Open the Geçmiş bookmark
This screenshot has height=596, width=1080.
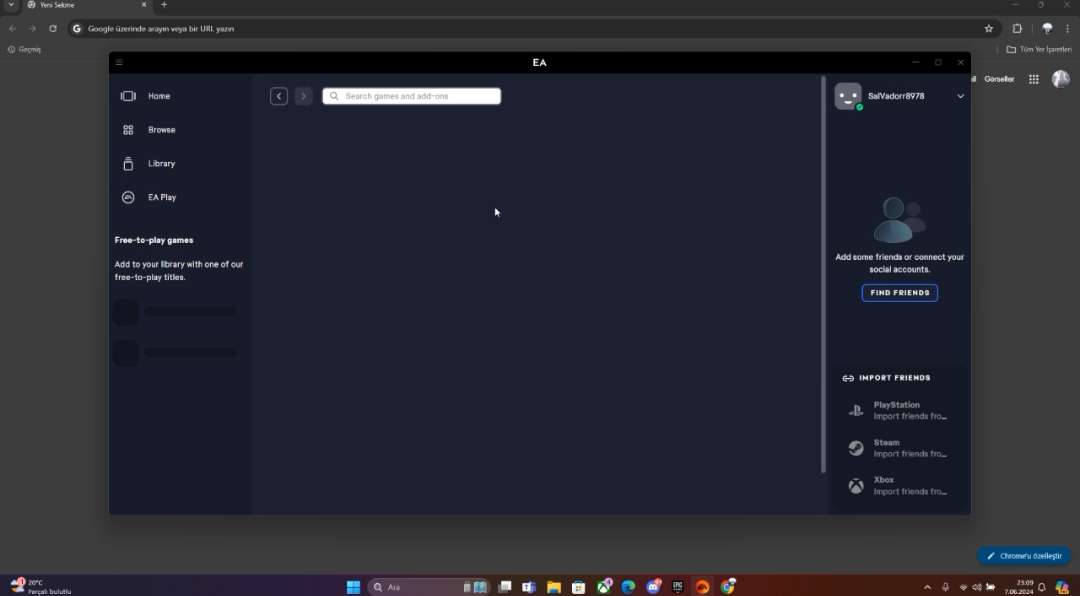pyautogui.click(x=24, y=50)
